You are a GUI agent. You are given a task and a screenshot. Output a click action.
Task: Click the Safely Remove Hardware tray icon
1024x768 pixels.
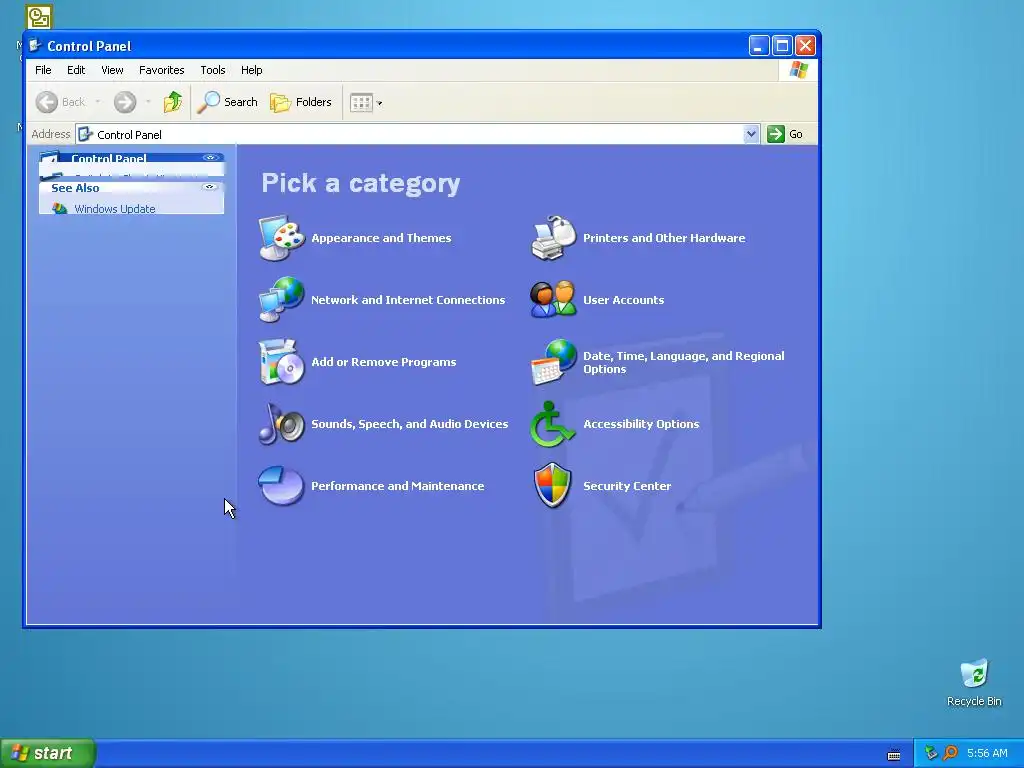click(931, 753)
